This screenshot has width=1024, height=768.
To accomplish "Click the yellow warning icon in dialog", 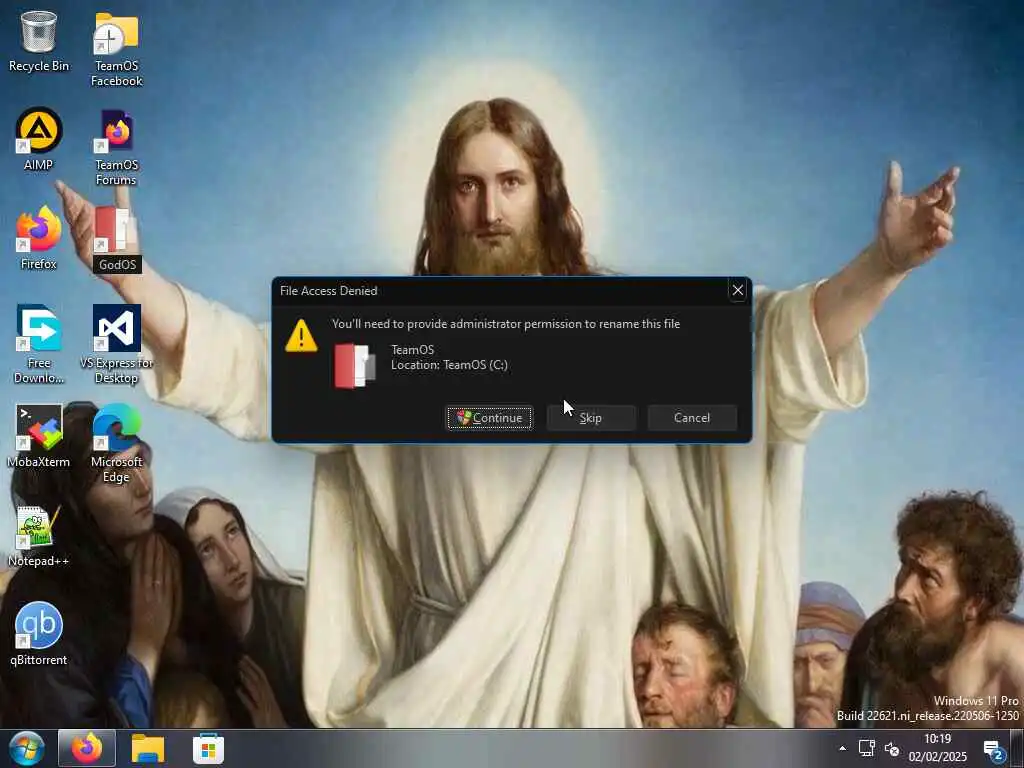I will (301, 336).
